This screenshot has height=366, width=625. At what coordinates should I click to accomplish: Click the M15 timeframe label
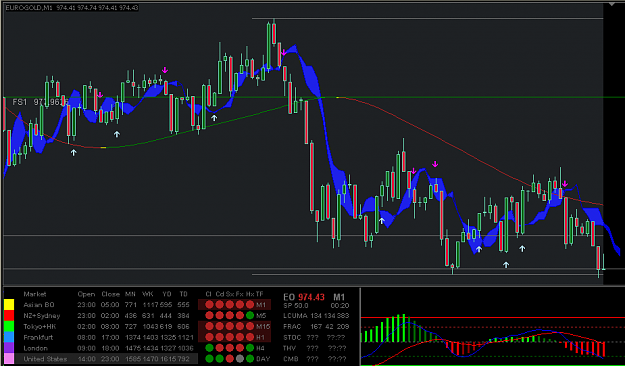(x=263, y=327)
